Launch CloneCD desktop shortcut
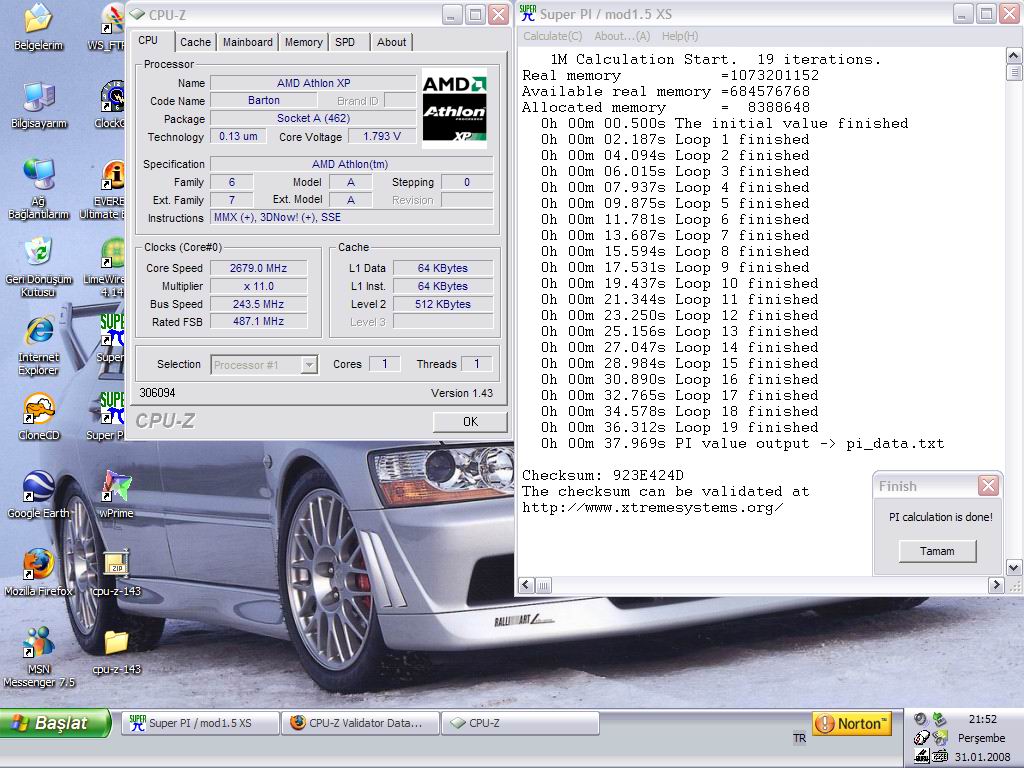Viewport: 1024px width, 768px height. click(x=38, y=417)
